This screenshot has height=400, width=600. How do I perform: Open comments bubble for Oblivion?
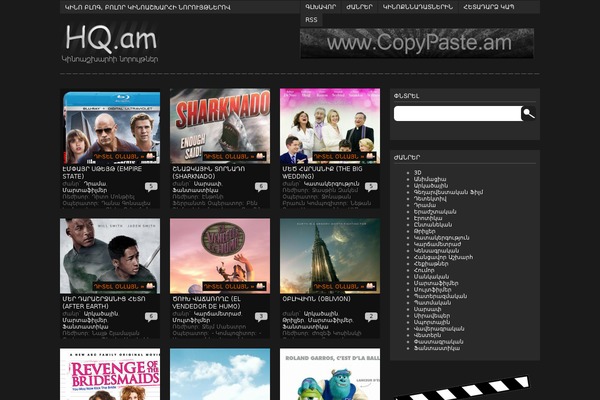pyautogui.click(x=371, y=317)
